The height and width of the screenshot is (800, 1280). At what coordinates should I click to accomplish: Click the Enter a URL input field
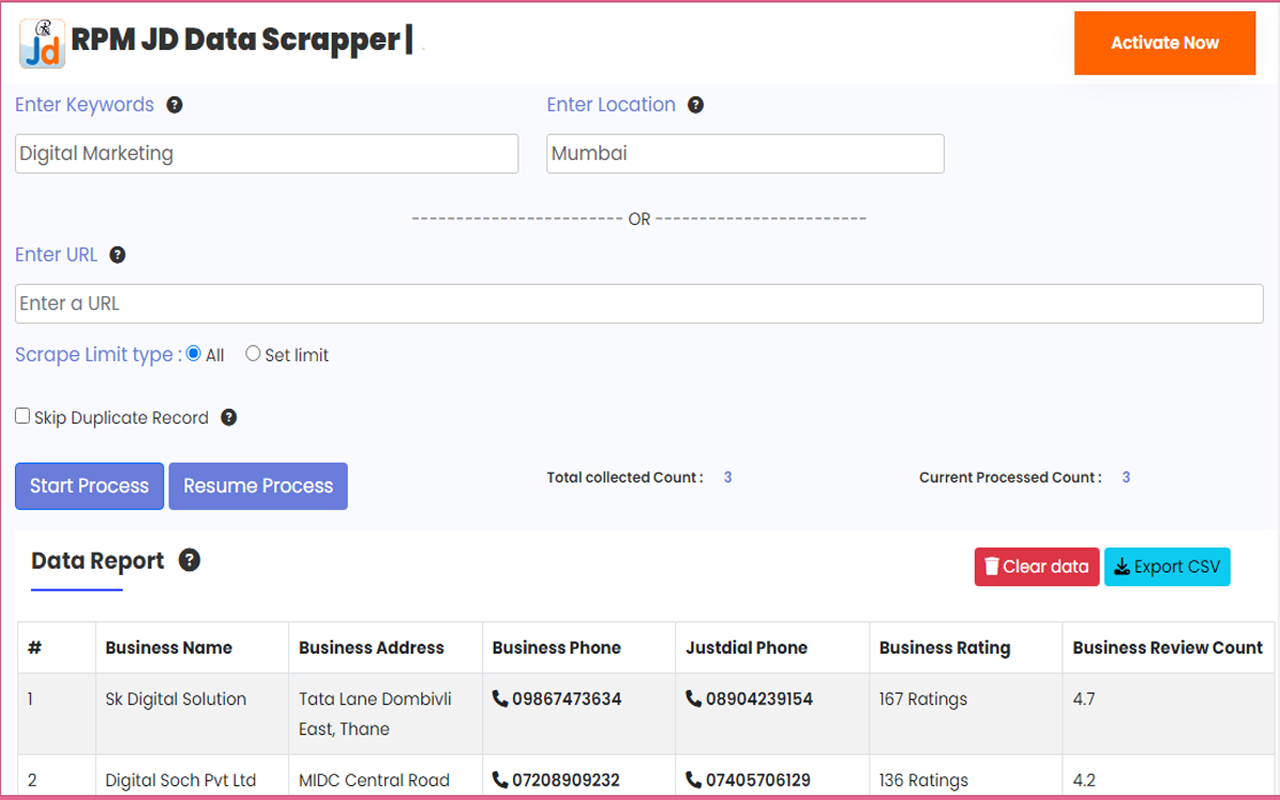(x=639, y=304)
